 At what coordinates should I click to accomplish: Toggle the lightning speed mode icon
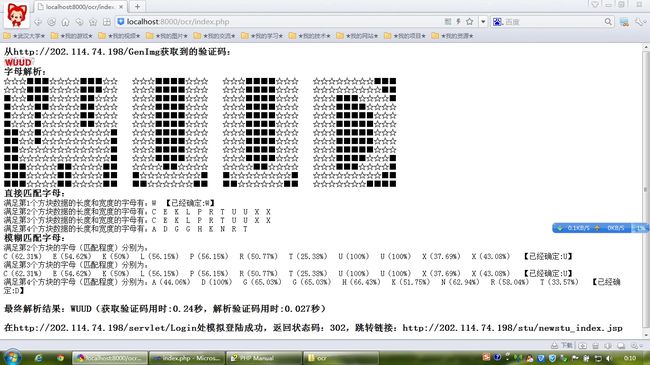click(458, 22)
